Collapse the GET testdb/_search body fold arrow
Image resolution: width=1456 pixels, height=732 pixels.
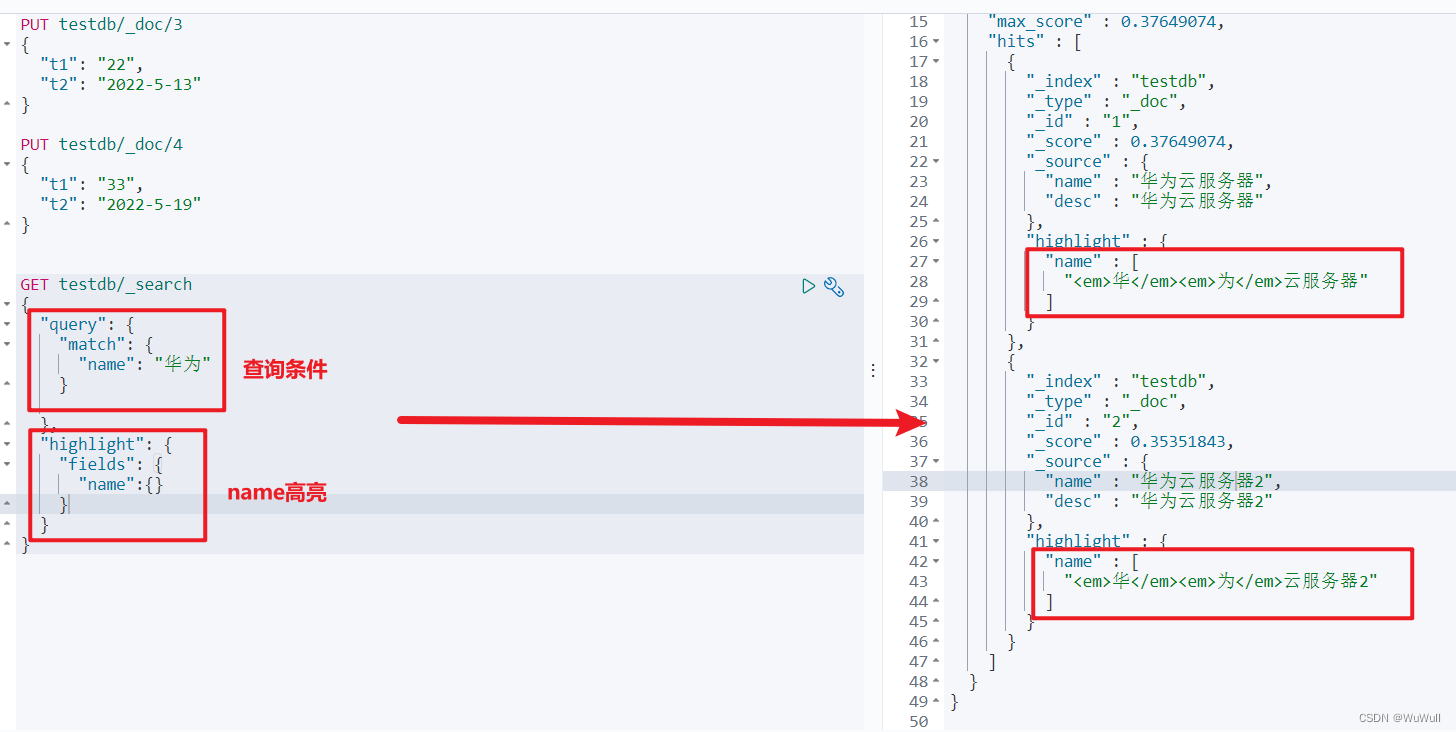pos(8,304)
